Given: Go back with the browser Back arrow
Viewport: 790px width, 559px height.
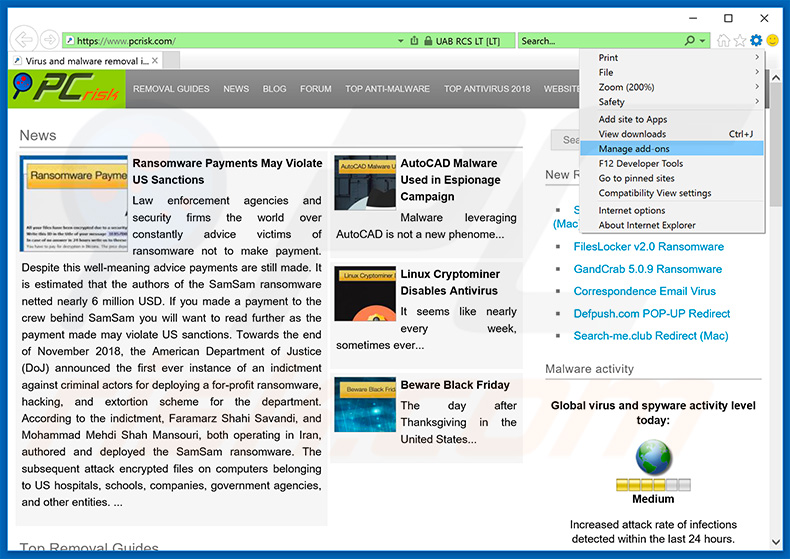Looking at the screenshot, I should click(23, 39).
